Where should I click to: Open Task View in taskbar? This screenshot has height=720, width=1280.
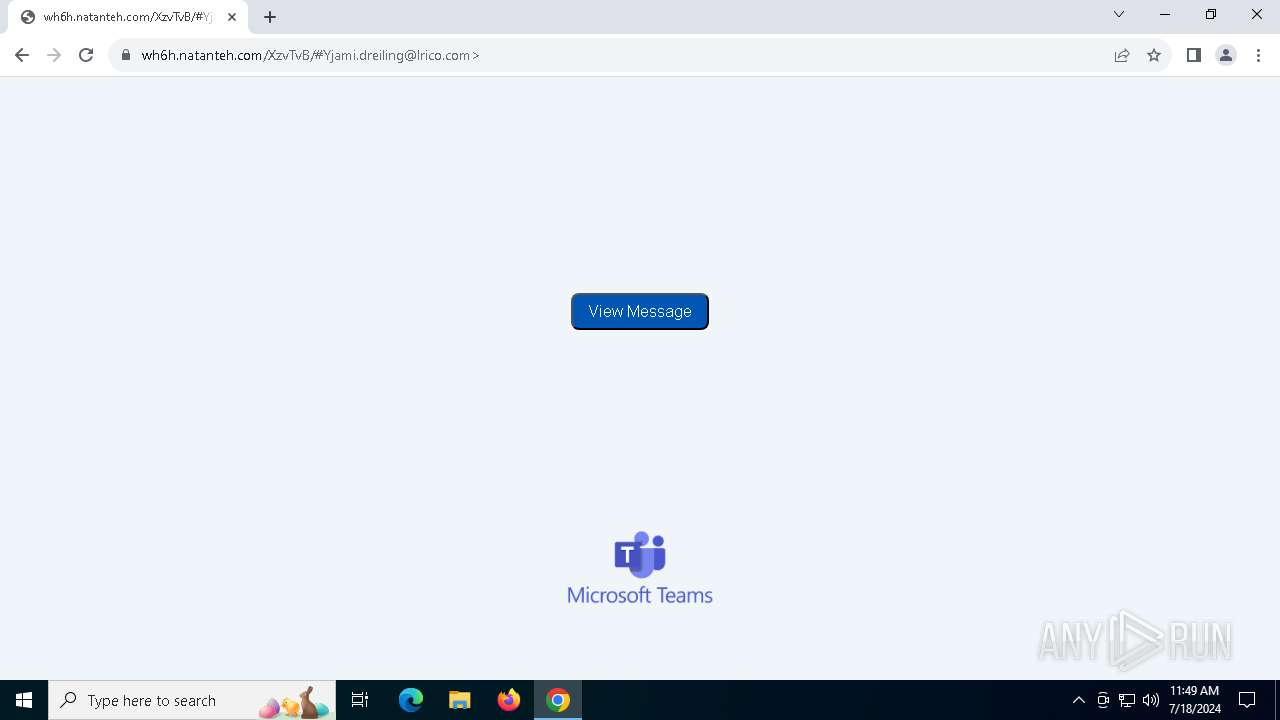click(x=360, y=700)
